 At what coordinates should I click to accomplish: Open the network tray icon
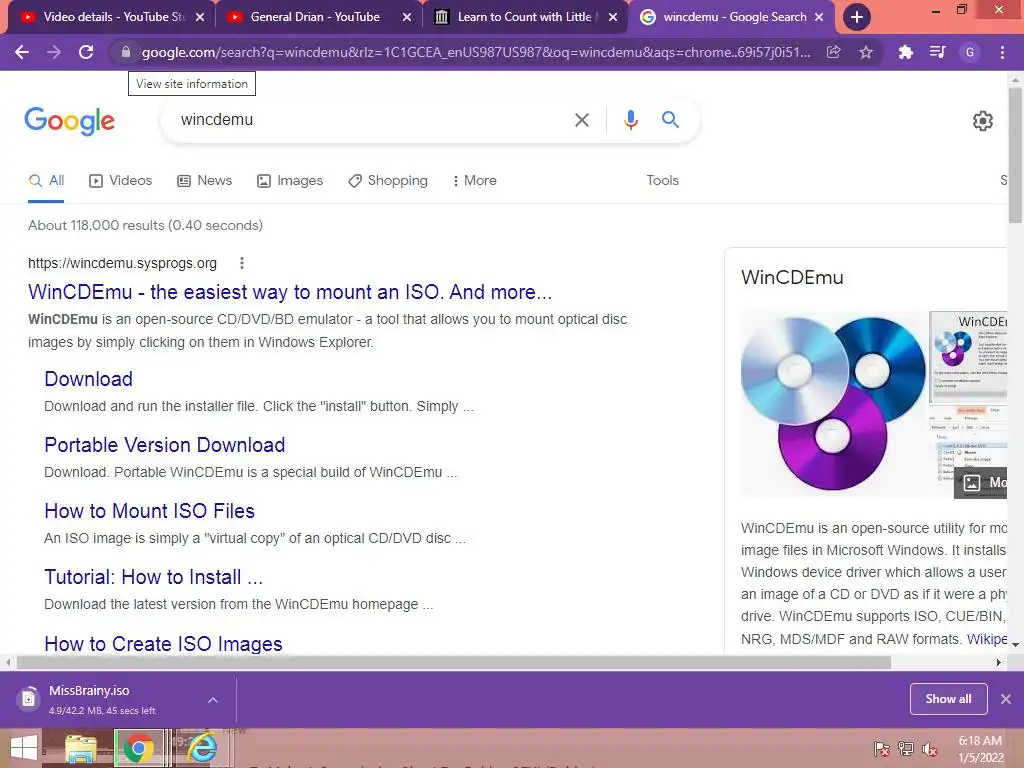point(905,749)
